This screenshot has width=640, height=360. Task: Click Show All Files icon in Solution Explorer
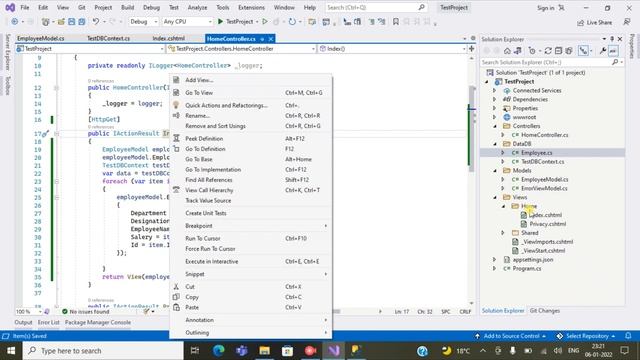(x=569, y=51)
